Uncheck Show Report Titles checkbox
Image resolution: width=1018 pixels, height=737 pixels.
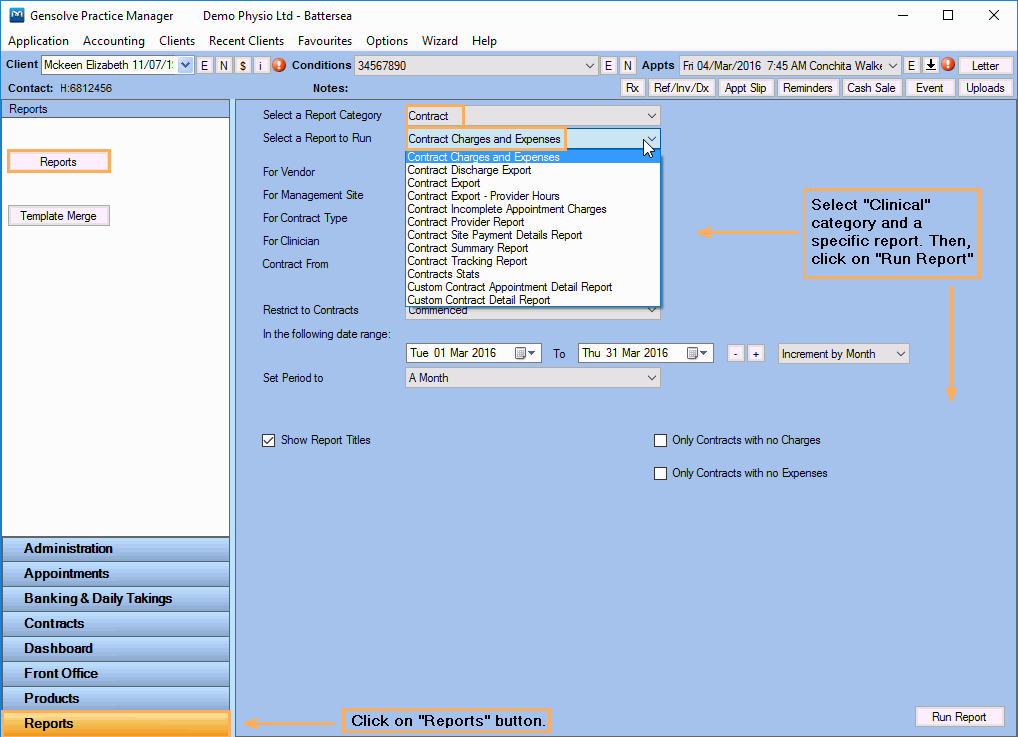pos(268,440)
